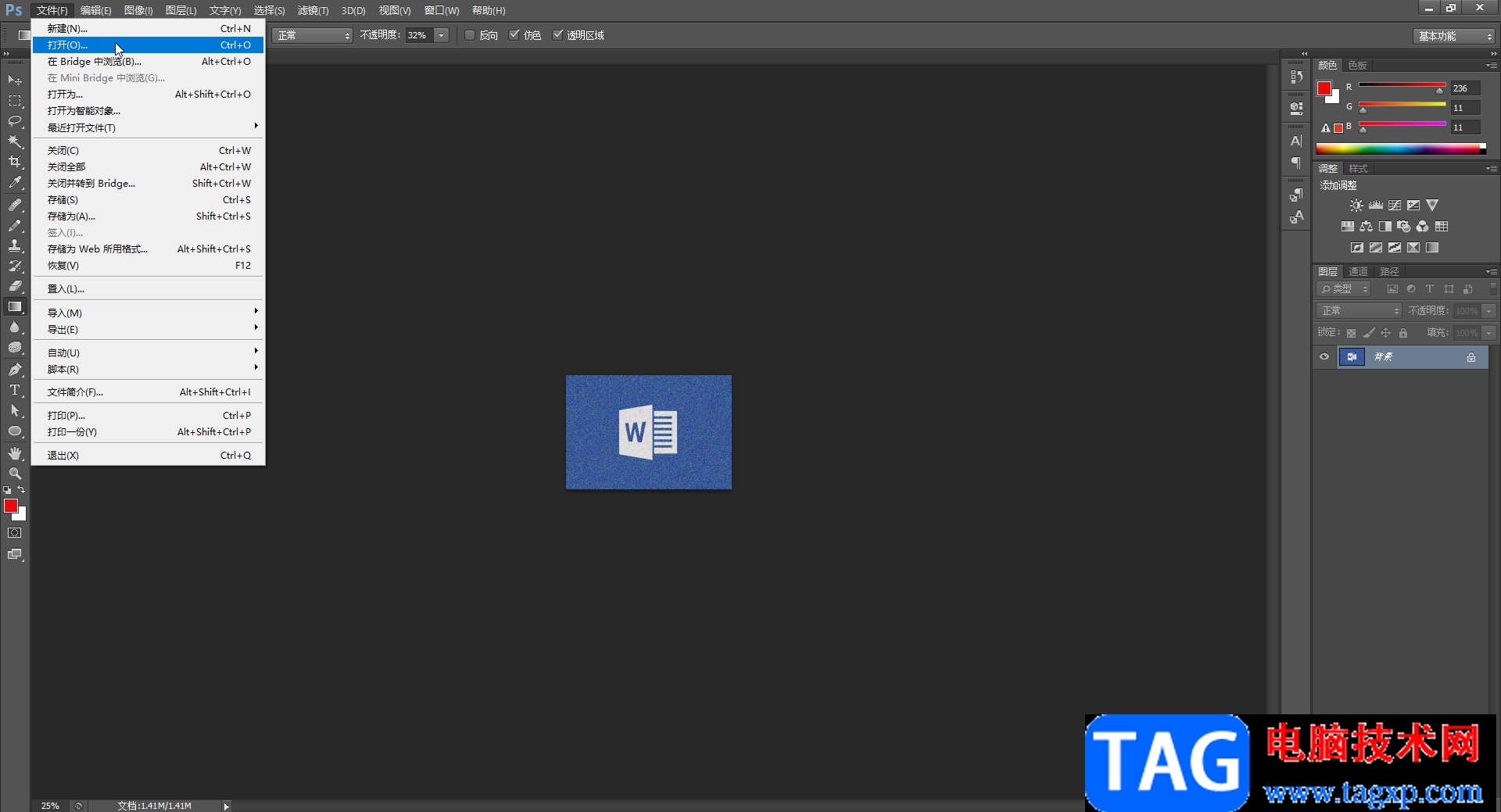This screenshot has width=1501, height=812.
Task: Open the layer blend mode 正常 dropdown
Action: (1359, 311)
